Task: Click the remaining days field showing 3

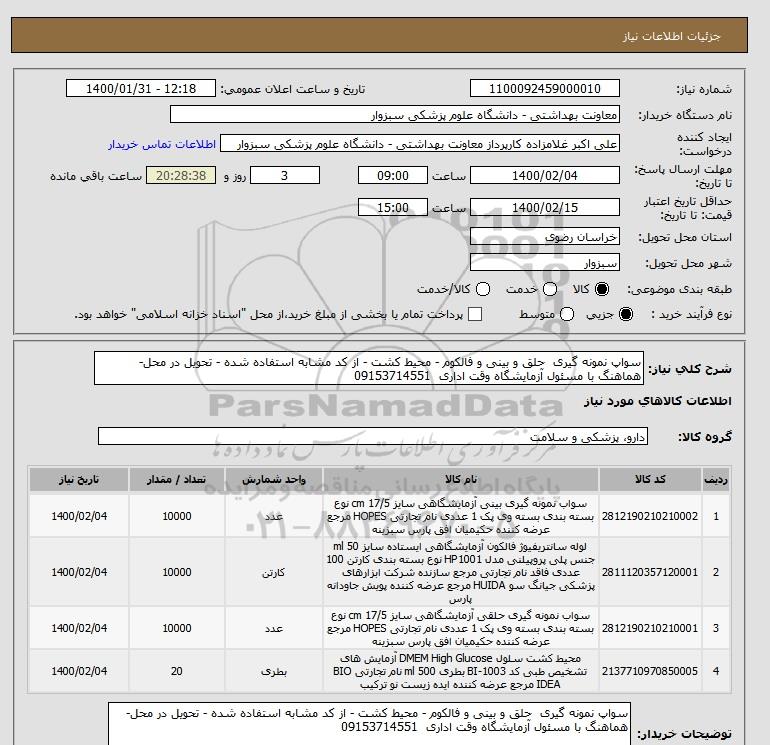Action: click(285, 175)
